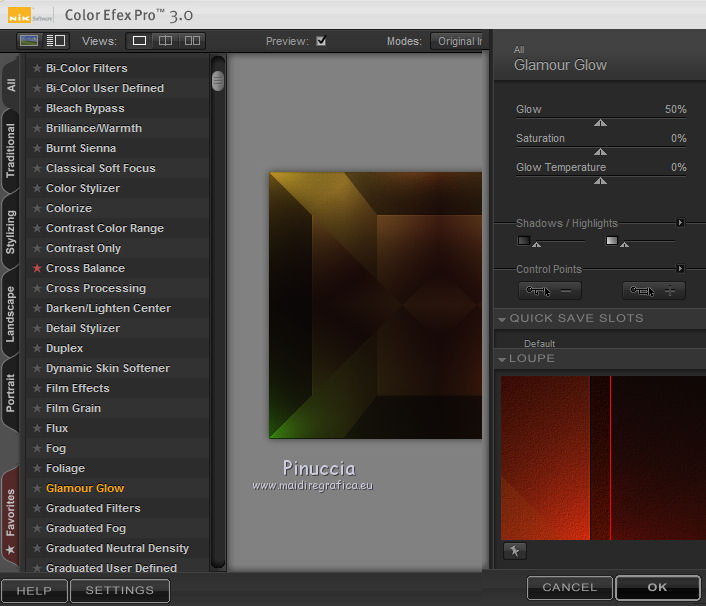
Task: Click the add control point button
Action: click(x=654, y=291)
